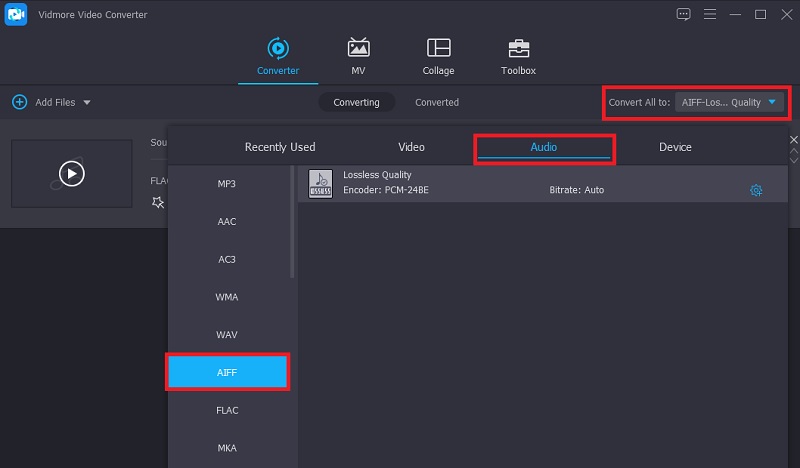This screenshot has width=800, height=468.
Task: Pick FLAC in the format list
Action: 227,410
